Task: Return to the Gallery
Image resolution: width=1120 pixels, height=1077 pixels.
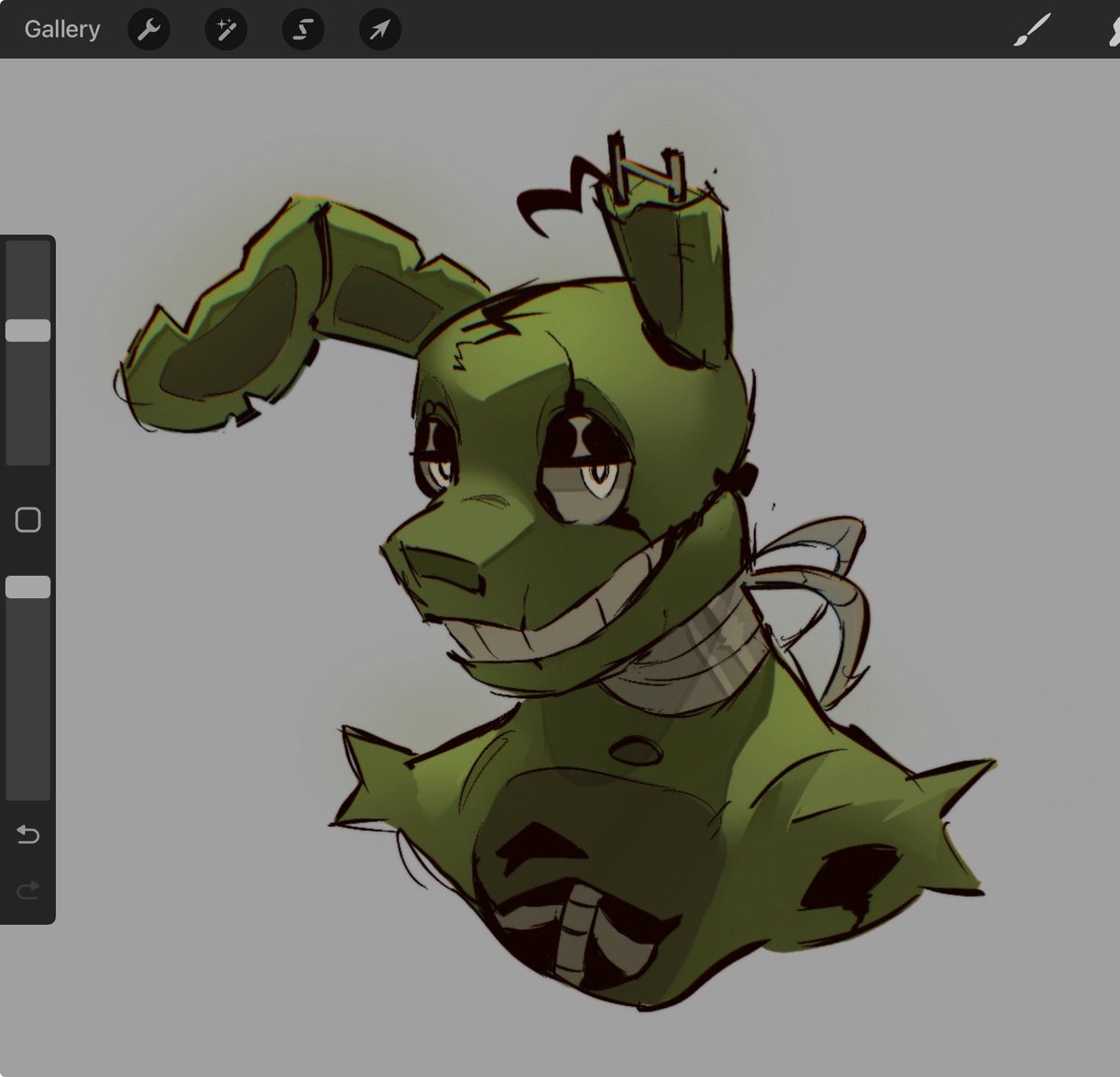Action: point(62,29)
